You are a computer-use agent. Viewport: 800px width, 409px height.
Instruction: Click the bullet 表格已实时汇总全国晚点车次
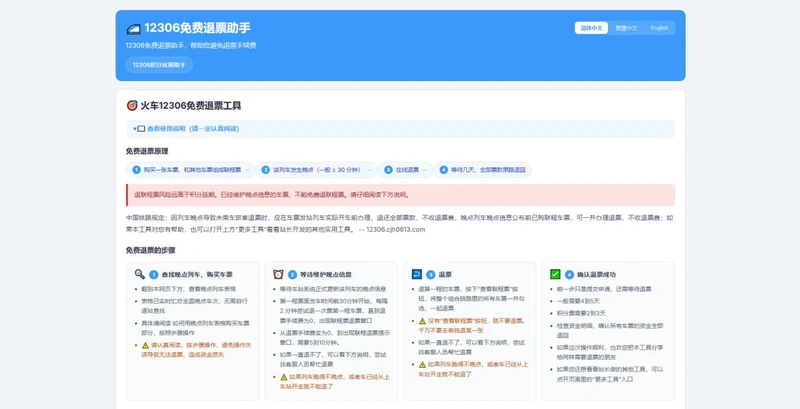pyautogui.click(x=196, y=305)
